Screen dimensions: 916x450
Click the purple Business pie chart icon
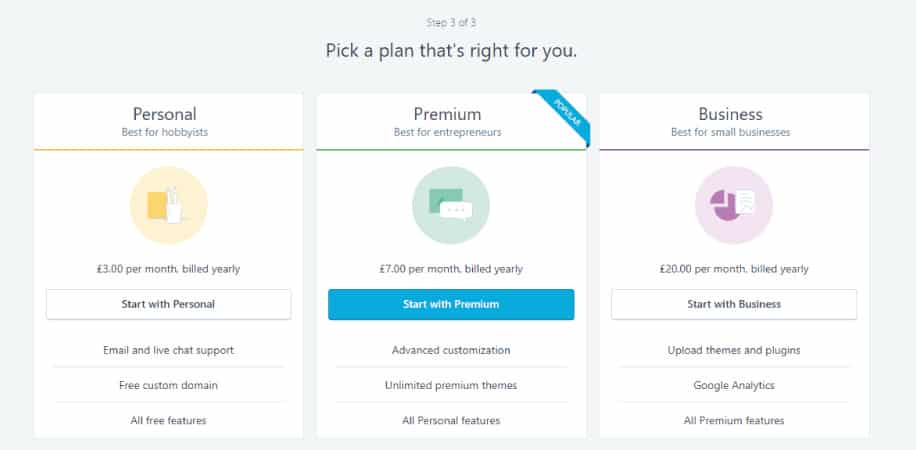pos(734,205)
